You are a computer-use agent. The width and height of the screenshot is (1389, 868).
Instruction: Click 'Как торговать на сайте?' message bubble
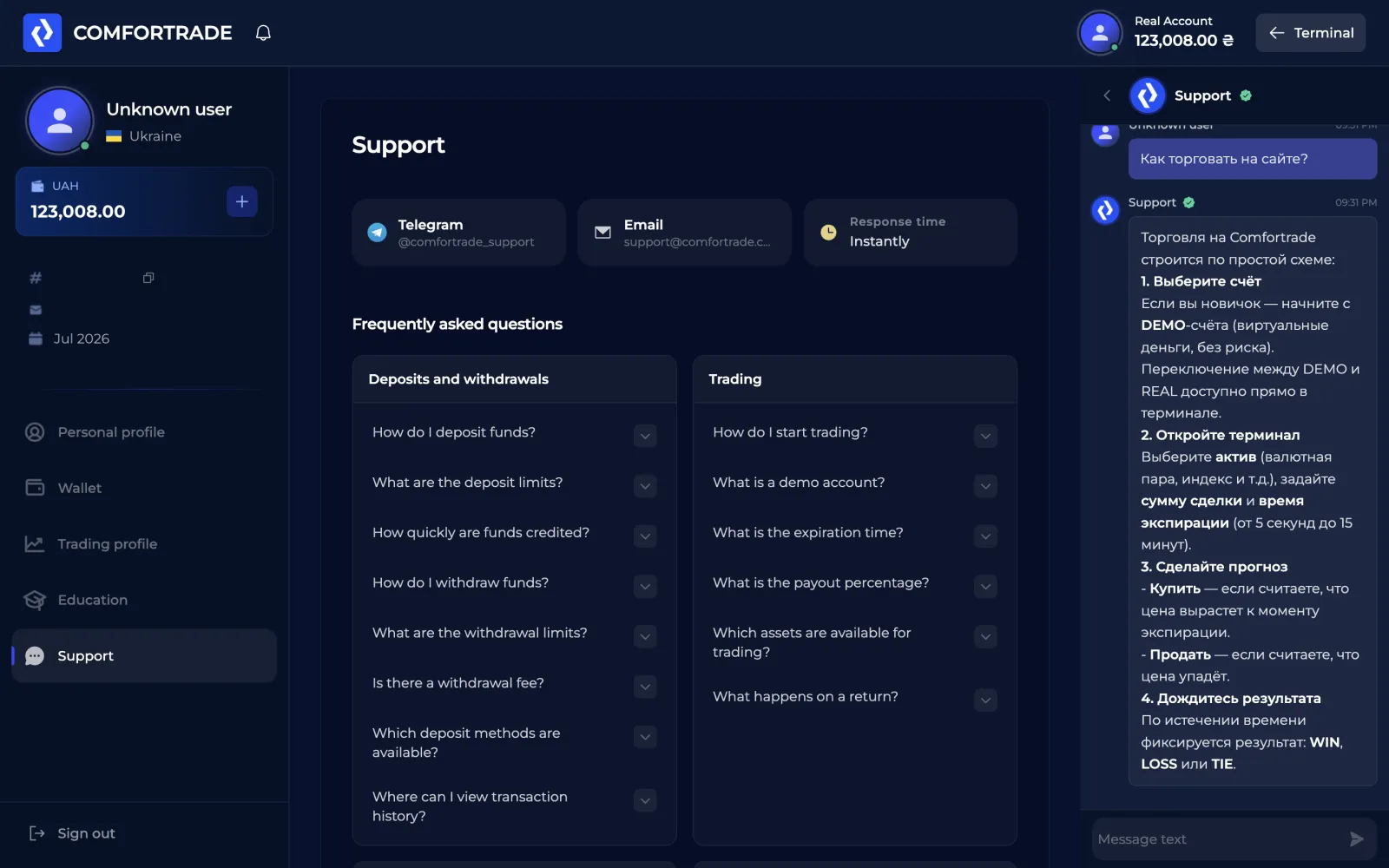pos(1252,159)
